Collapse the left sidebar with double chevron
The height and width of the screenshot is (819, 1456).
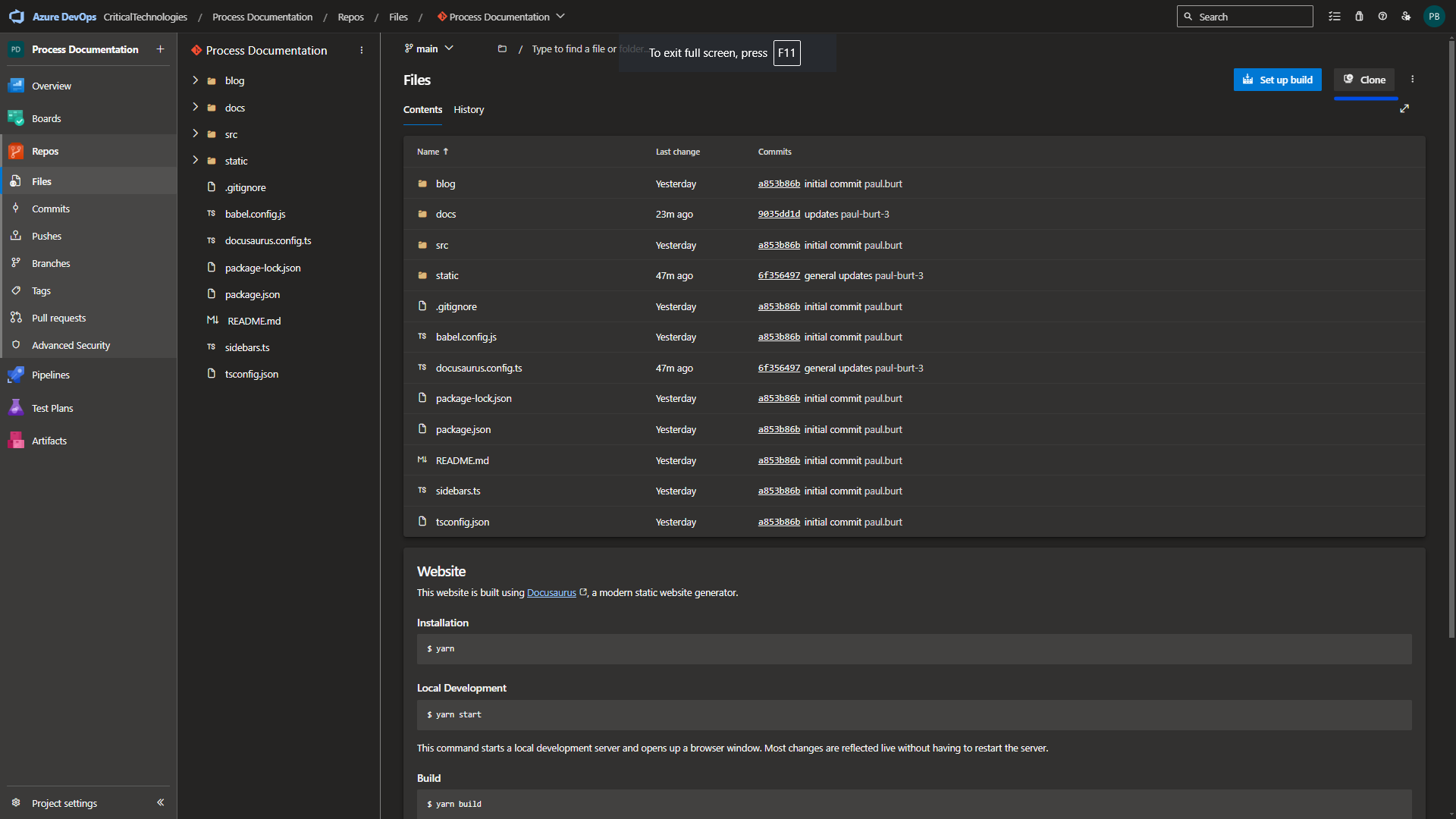(x=160, y=802)
